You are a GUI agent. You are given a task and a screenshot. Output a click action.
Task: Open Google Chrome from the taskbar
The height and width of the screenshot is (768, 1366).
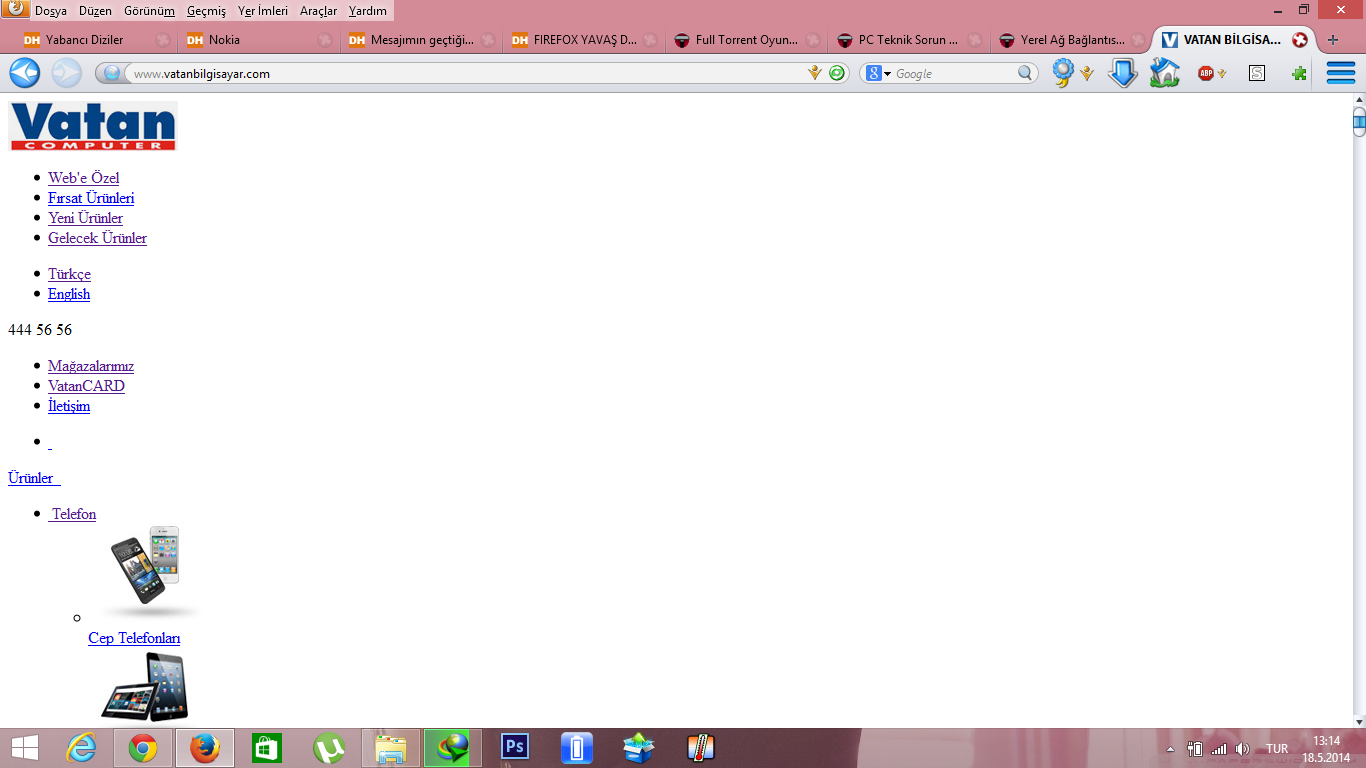tap(143, 748)
